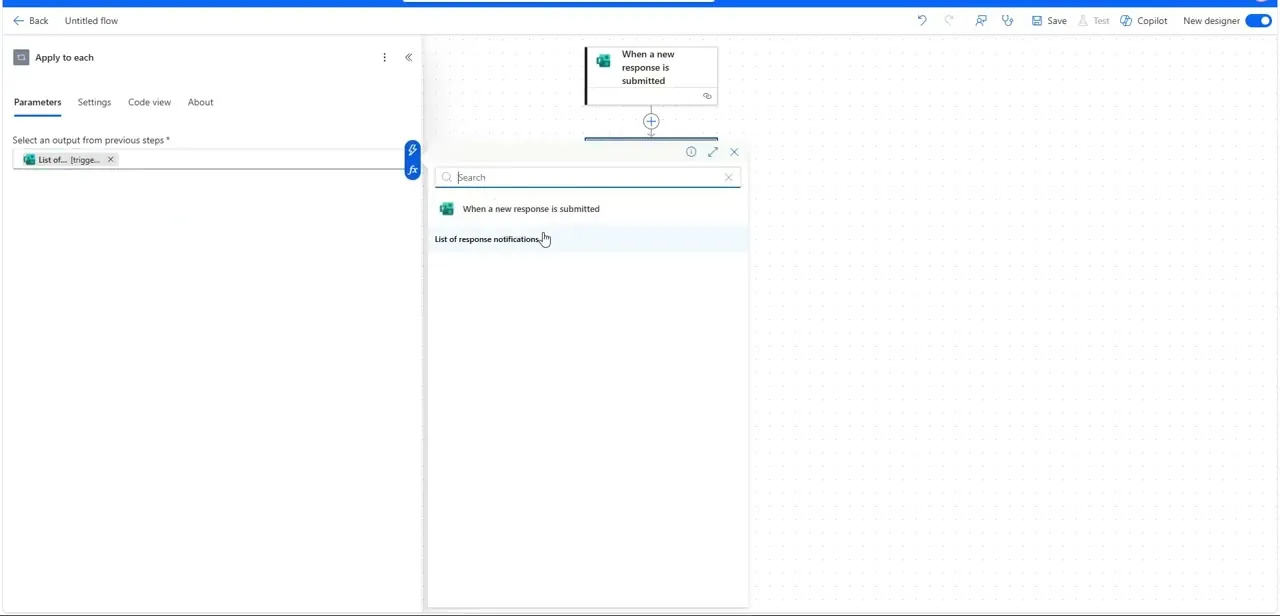The height and width of the screenshot is (616, 1280).
Task: Clear the dynamic content search field
Action: coord(728,177)
